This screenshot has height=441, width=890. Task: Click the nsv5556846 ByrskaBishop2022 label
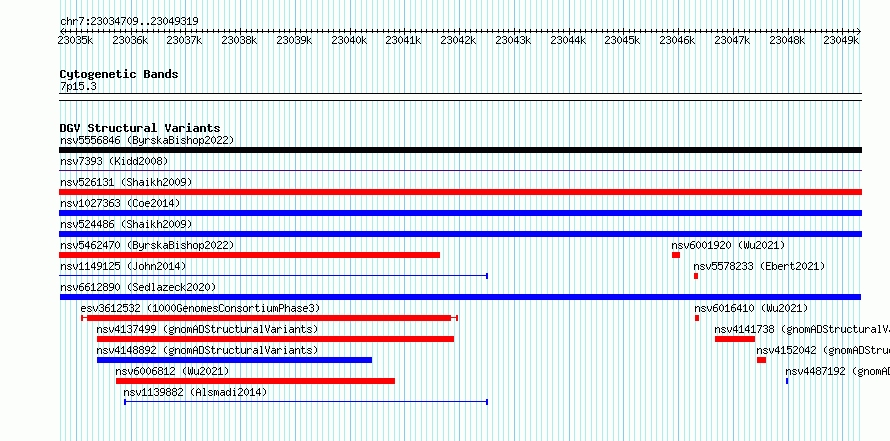click(x=147, y=140)
